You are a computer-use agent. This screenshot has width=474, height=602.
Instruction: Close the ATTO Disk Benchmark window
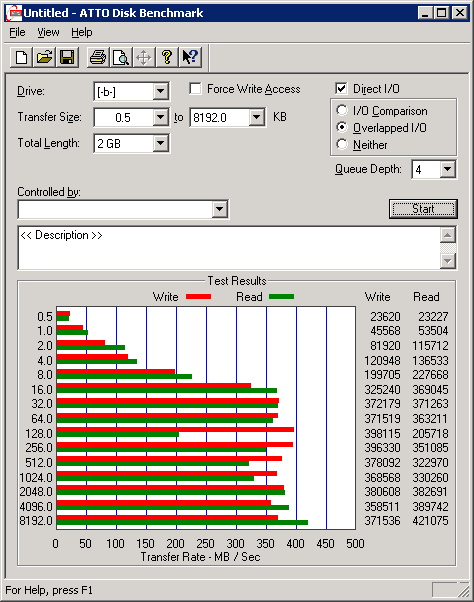pos(459,13)
